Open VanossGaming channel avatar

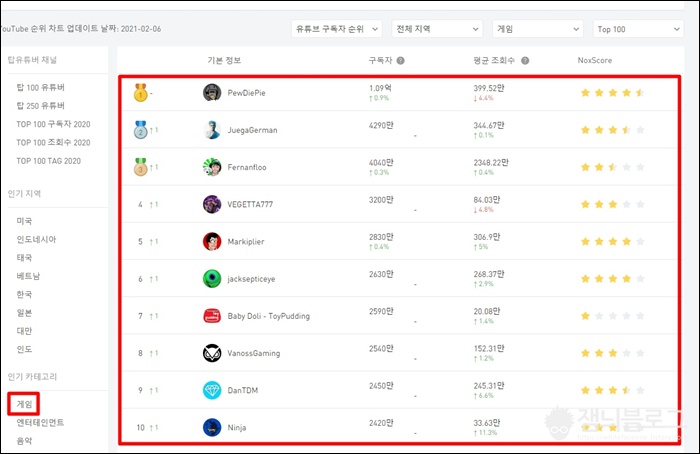[x=212, y=353]
